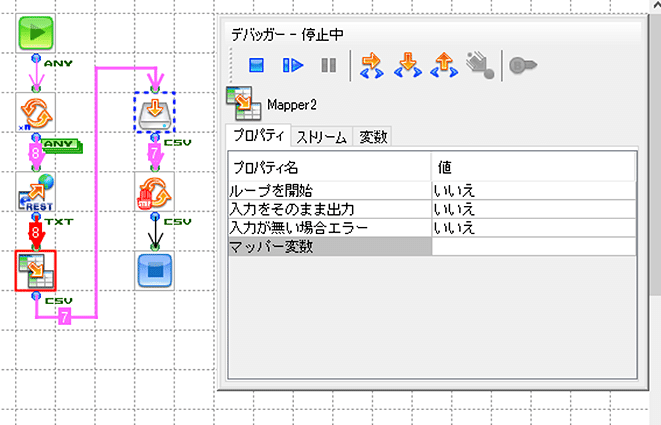Open value dropdown for ループを開始
661x425 pixels.
coord(532,189)
